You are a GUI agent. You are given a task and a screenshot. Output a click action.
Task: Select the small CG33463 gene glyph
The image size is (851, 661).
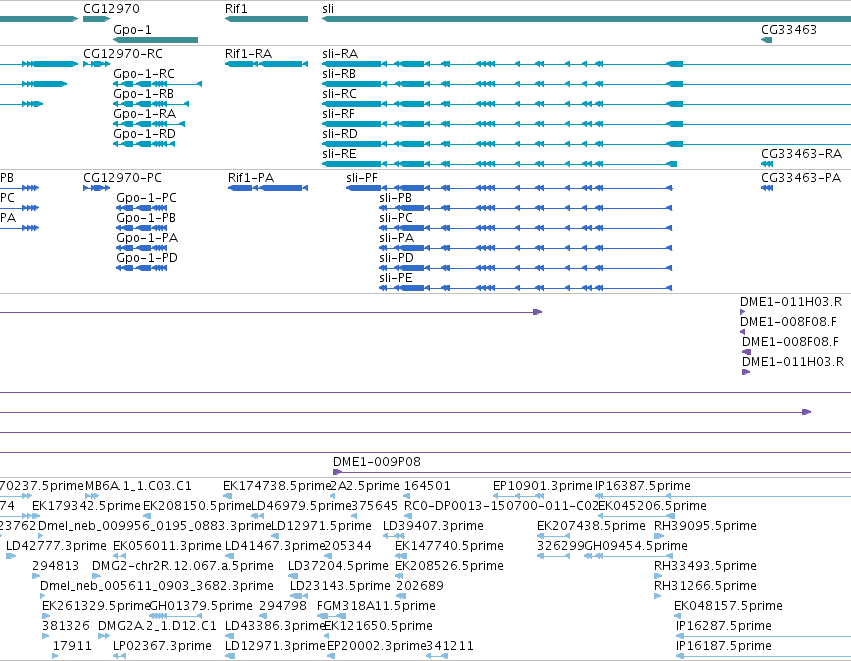[766, 40]
